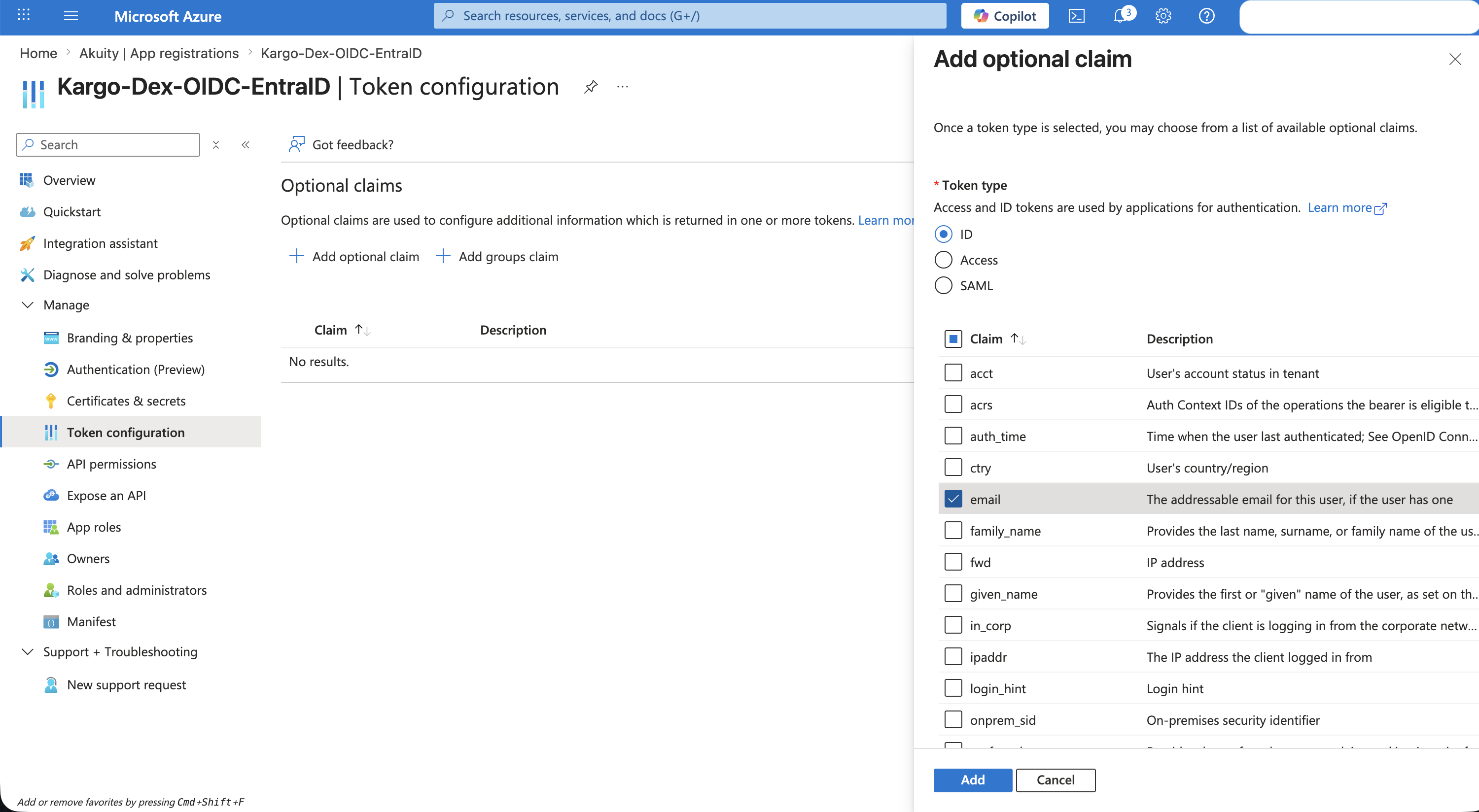Focus the sidebar Search field
1479x812 pixels.
pyautogui.click(x=108, y=144)
